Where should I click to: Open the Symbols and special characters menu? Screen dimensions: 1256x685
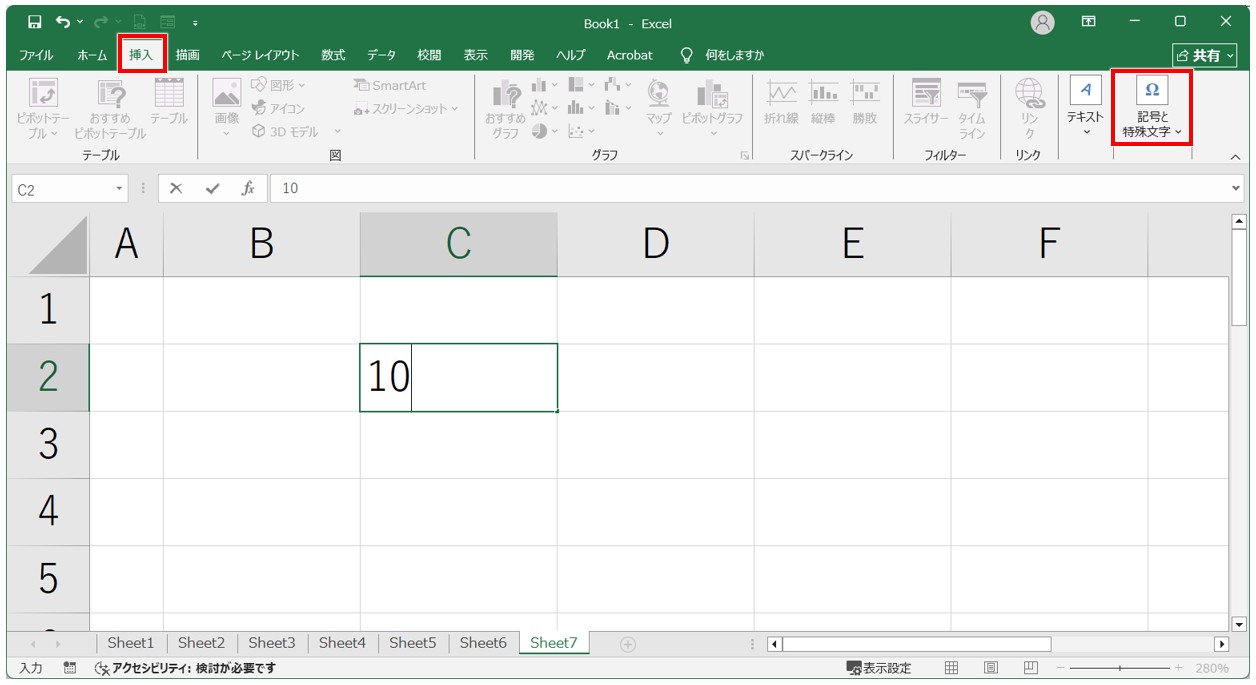point(1151,107)
